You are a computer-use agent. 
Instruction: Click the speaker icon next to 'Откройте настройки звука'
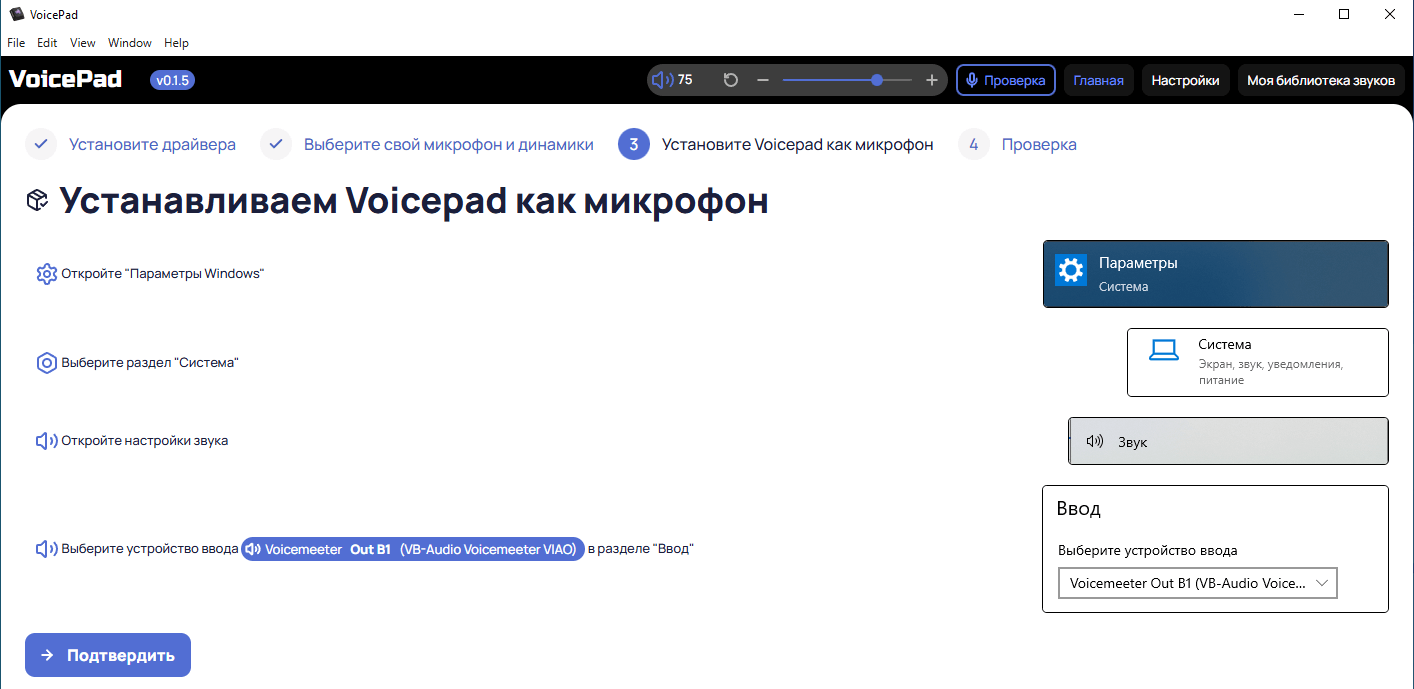46,440
